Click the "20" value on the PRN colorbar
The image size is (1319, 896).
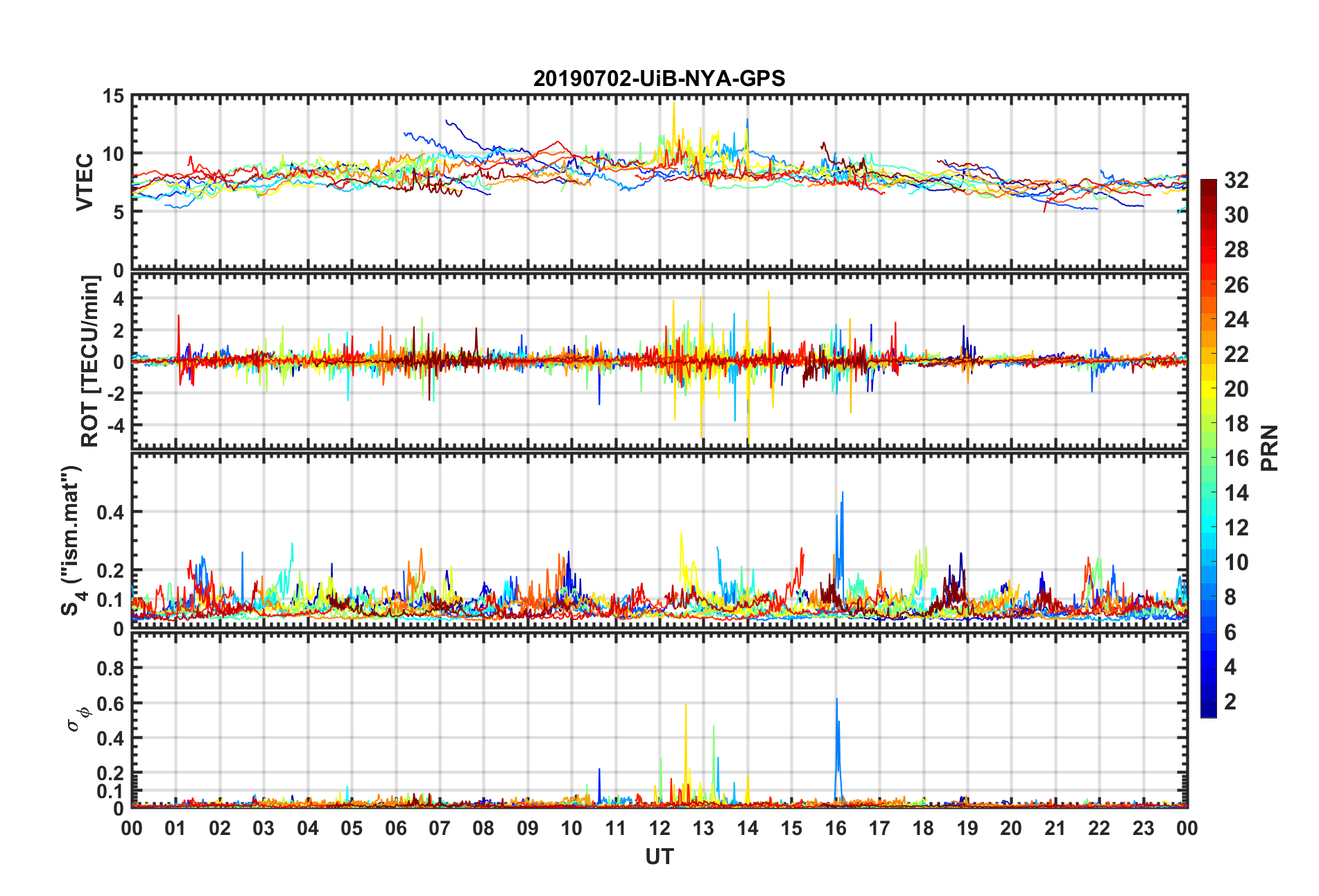pyautogui.click(x=1236, y=389)
